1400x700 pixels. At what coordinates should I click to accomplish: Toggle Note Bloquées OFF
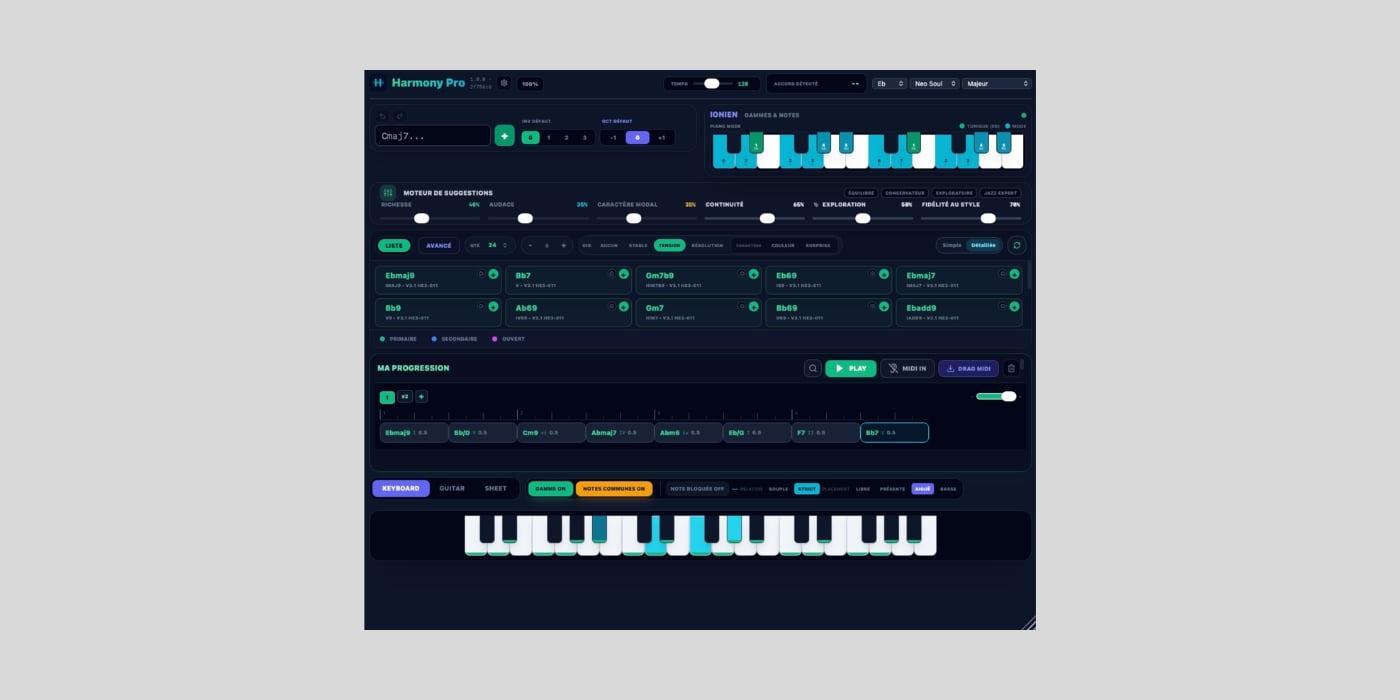coord(697,489)
